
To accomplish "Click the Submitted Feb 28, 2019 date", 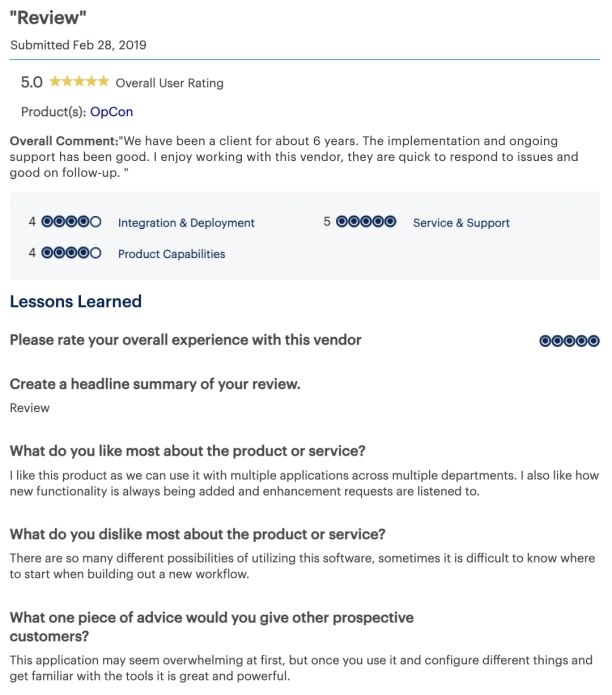I will (78, 45).
